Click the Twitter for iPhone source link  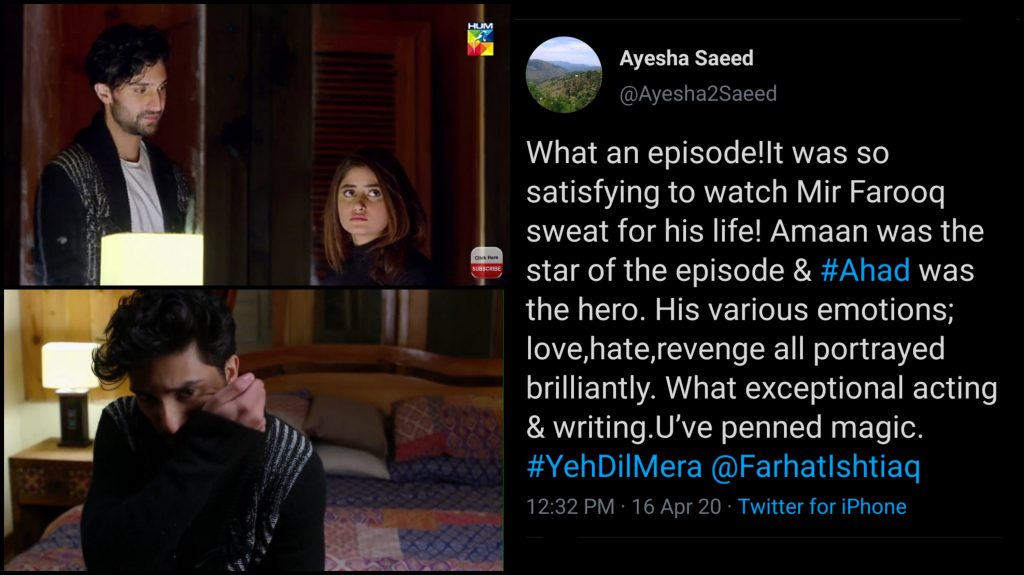(822, 506)
